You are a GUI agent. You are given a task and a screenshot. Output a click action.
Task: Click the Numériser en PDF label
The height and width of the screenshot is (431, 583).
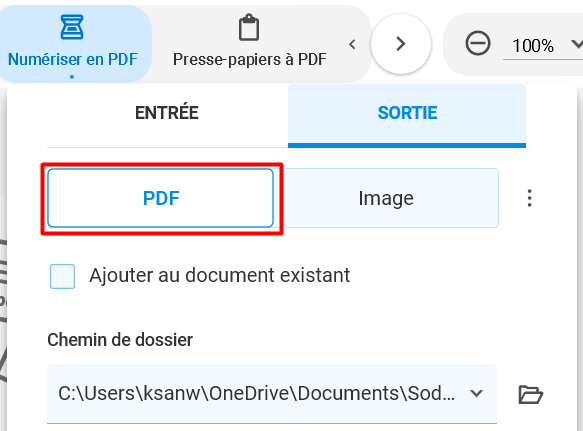click(73, 59)
